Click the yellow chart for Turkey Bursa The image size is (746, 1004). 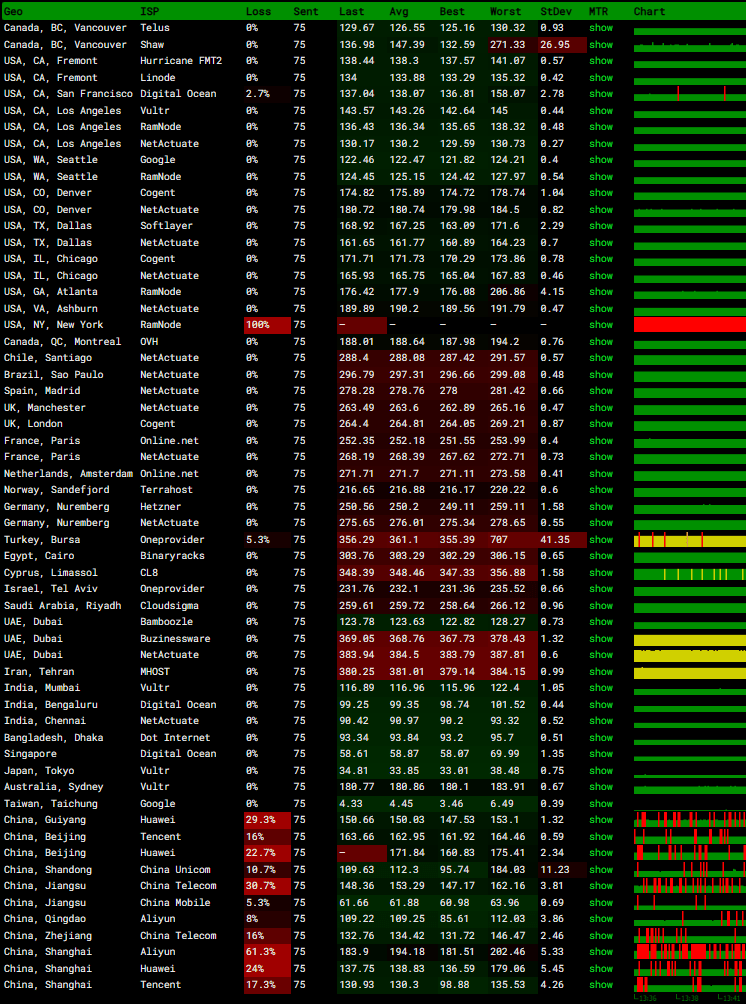point(690,541)
